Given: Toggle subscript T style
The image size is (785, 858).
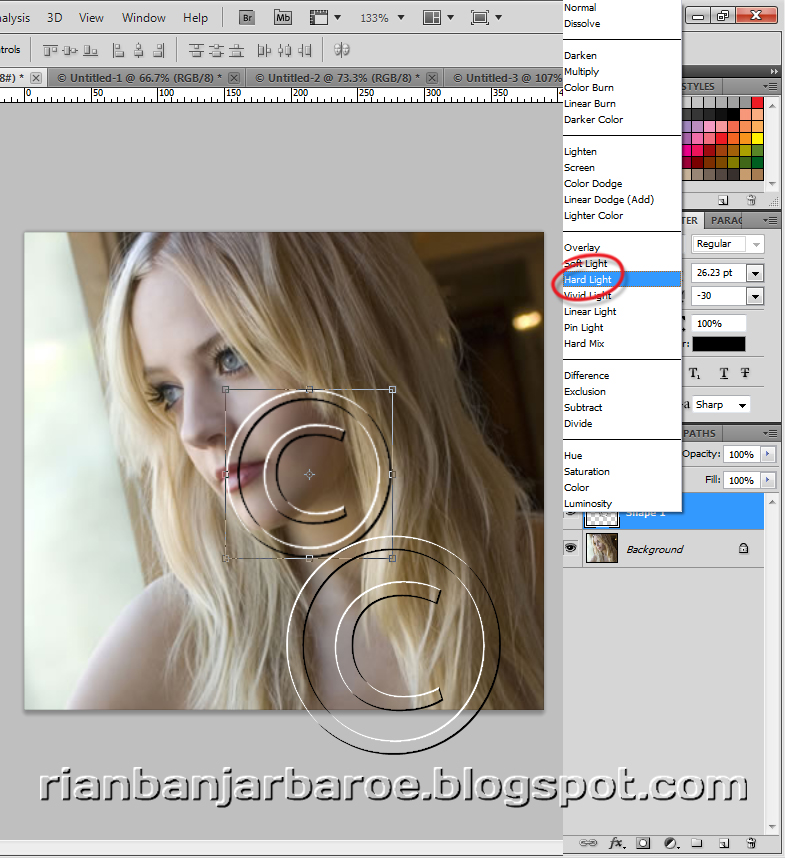Looking at the screenshot, I should [694, 373].
